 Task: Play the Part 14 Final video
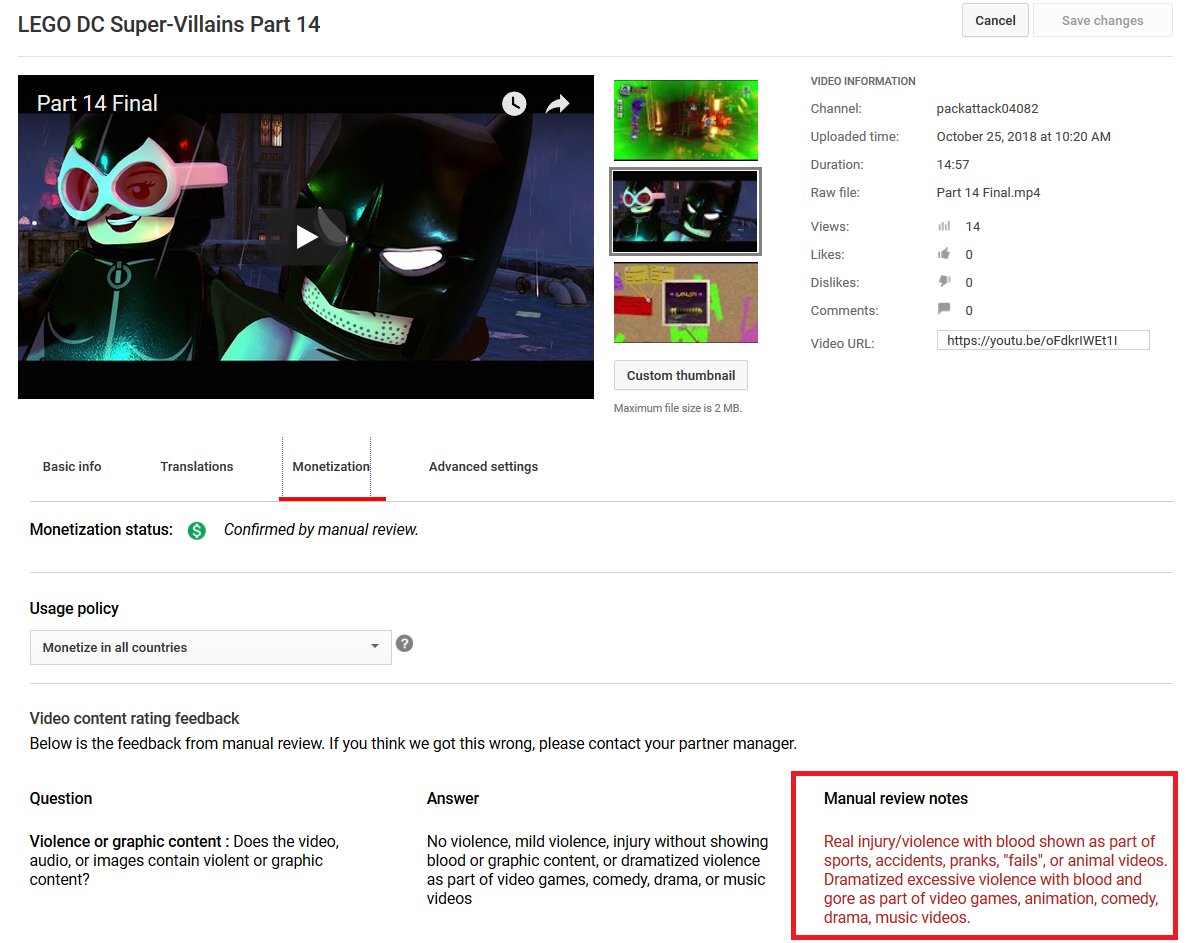pos(306,237)
